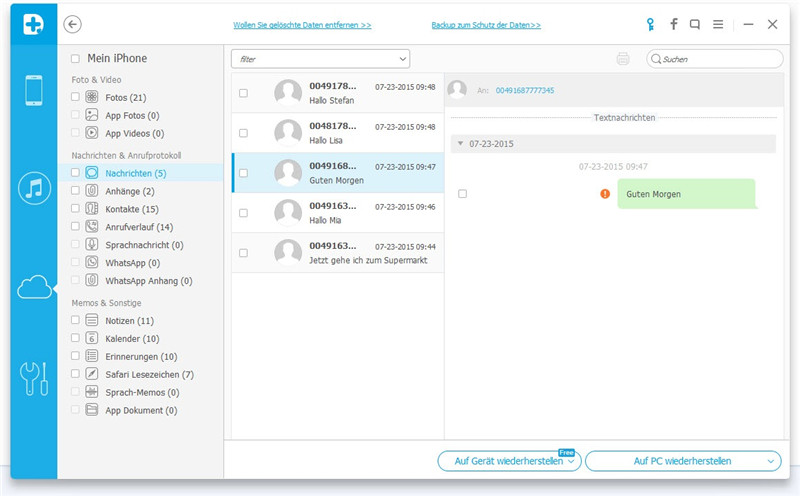Screen dimensions: 800x496
Task: Tick the Kontakte (15) checkbox
Action: point(76,209)
